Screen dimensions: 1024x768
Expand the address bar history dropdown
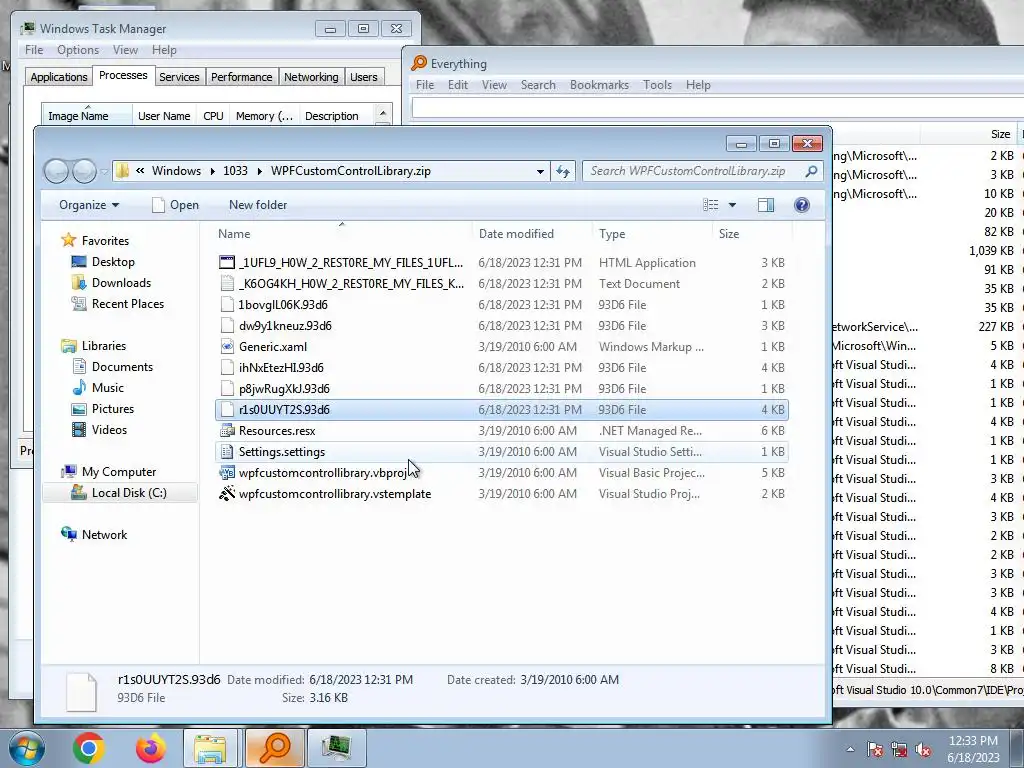point(540,171)
